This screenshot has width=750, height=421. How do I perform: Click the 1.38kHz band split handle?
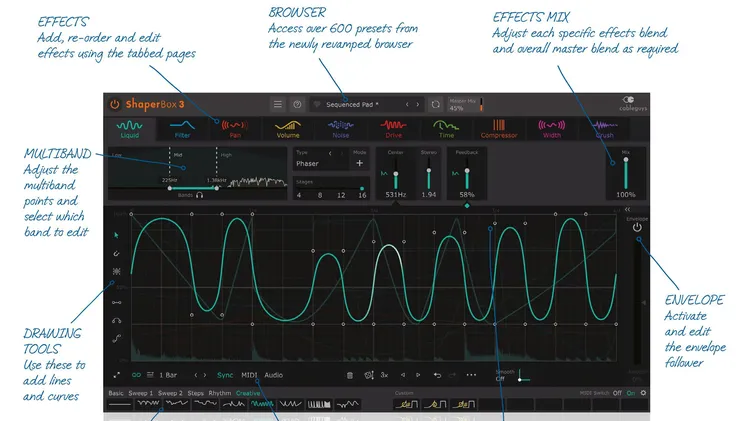point(217,188)
